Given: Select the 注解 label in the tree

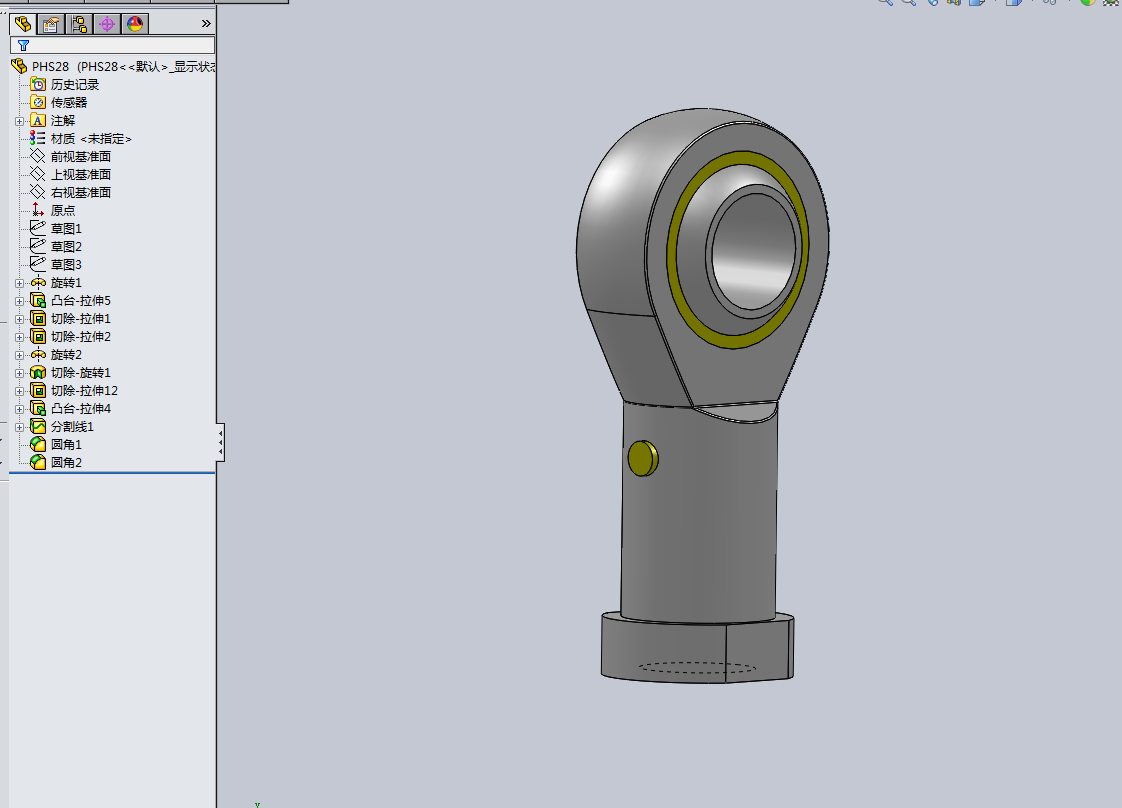Looking at the screenshot, I should pos(63,121).
